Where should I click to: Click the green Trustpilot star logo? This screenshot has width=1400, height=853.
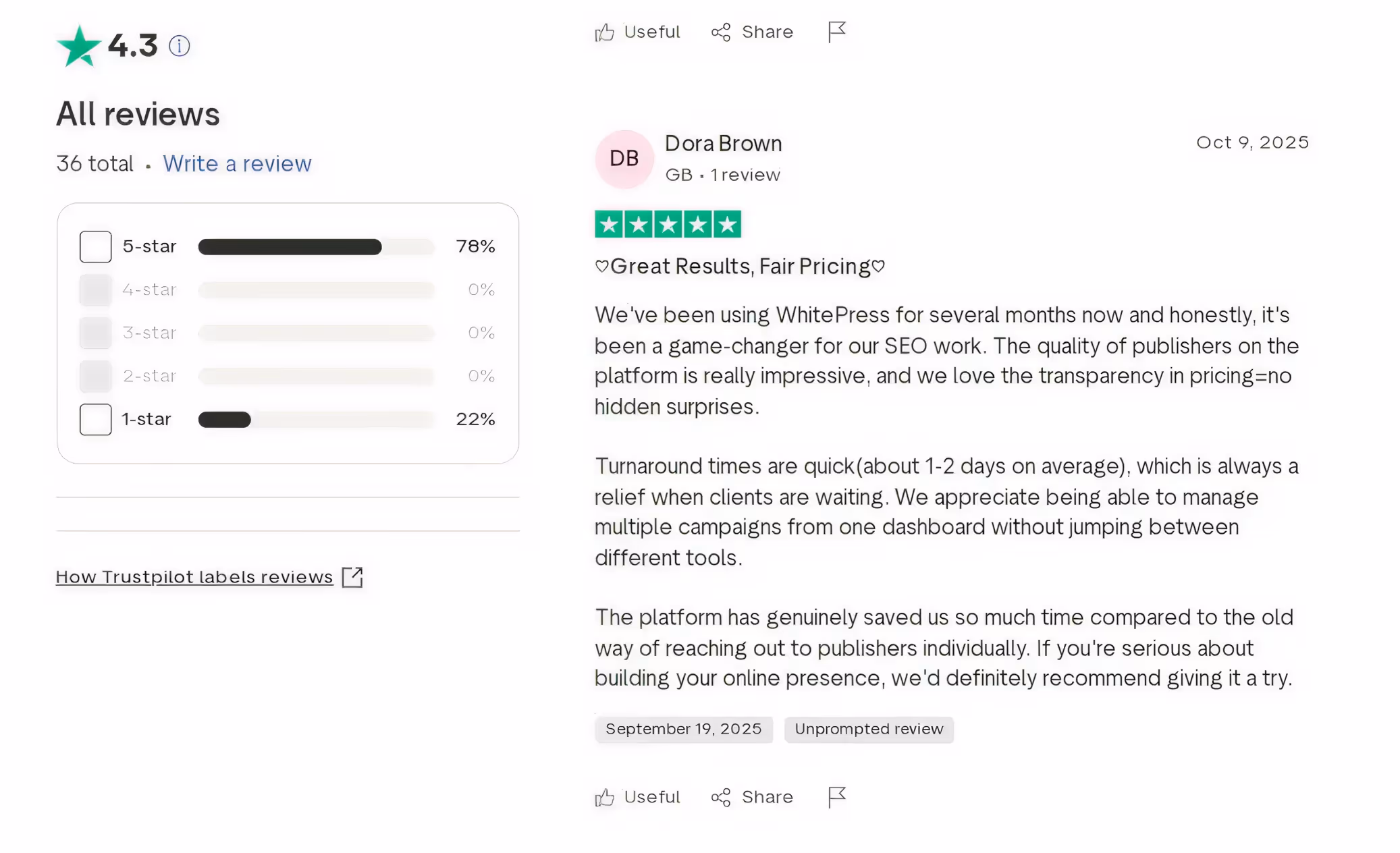click(x=78, y=45)
